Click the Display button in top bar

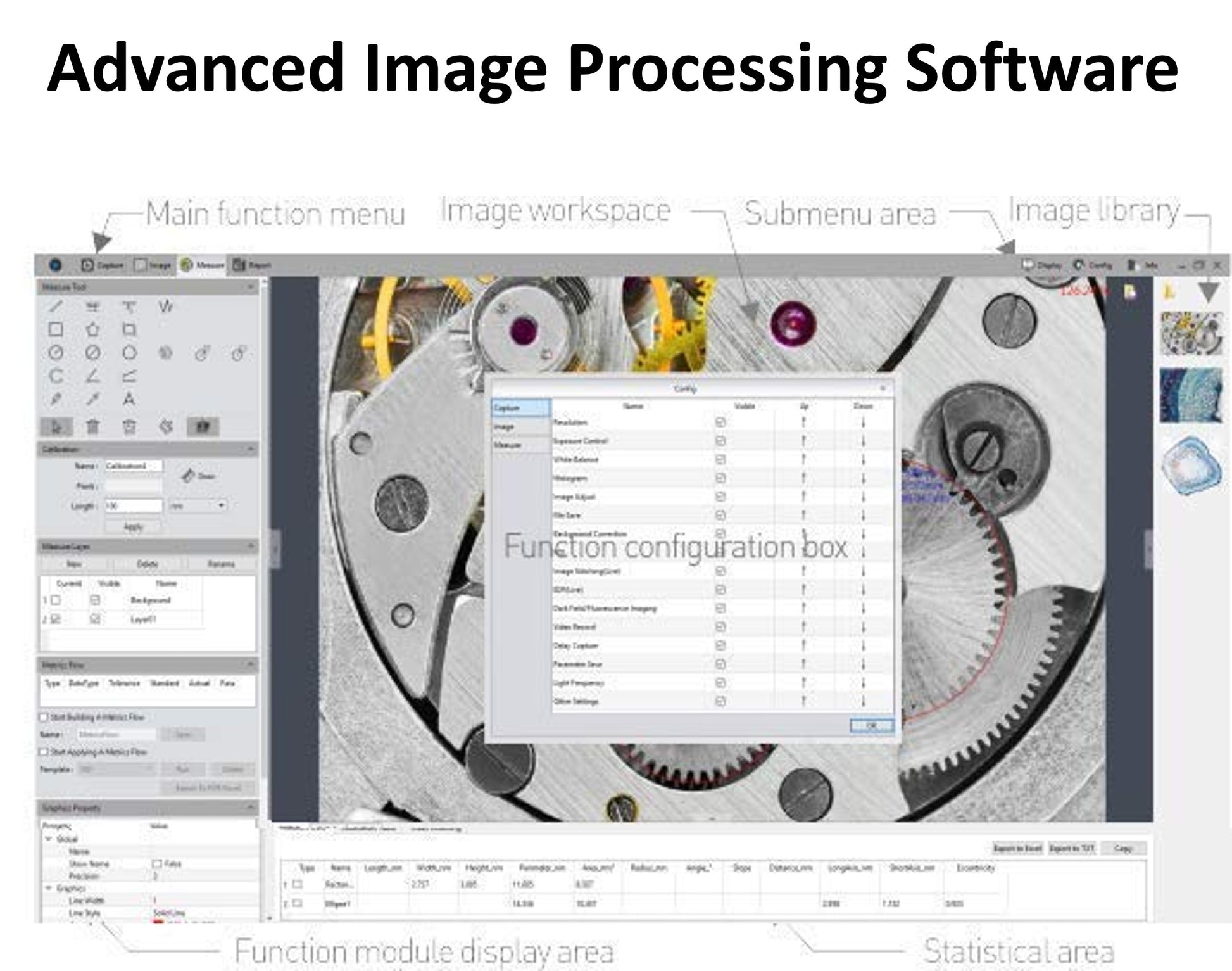[x=1041, y=265]
